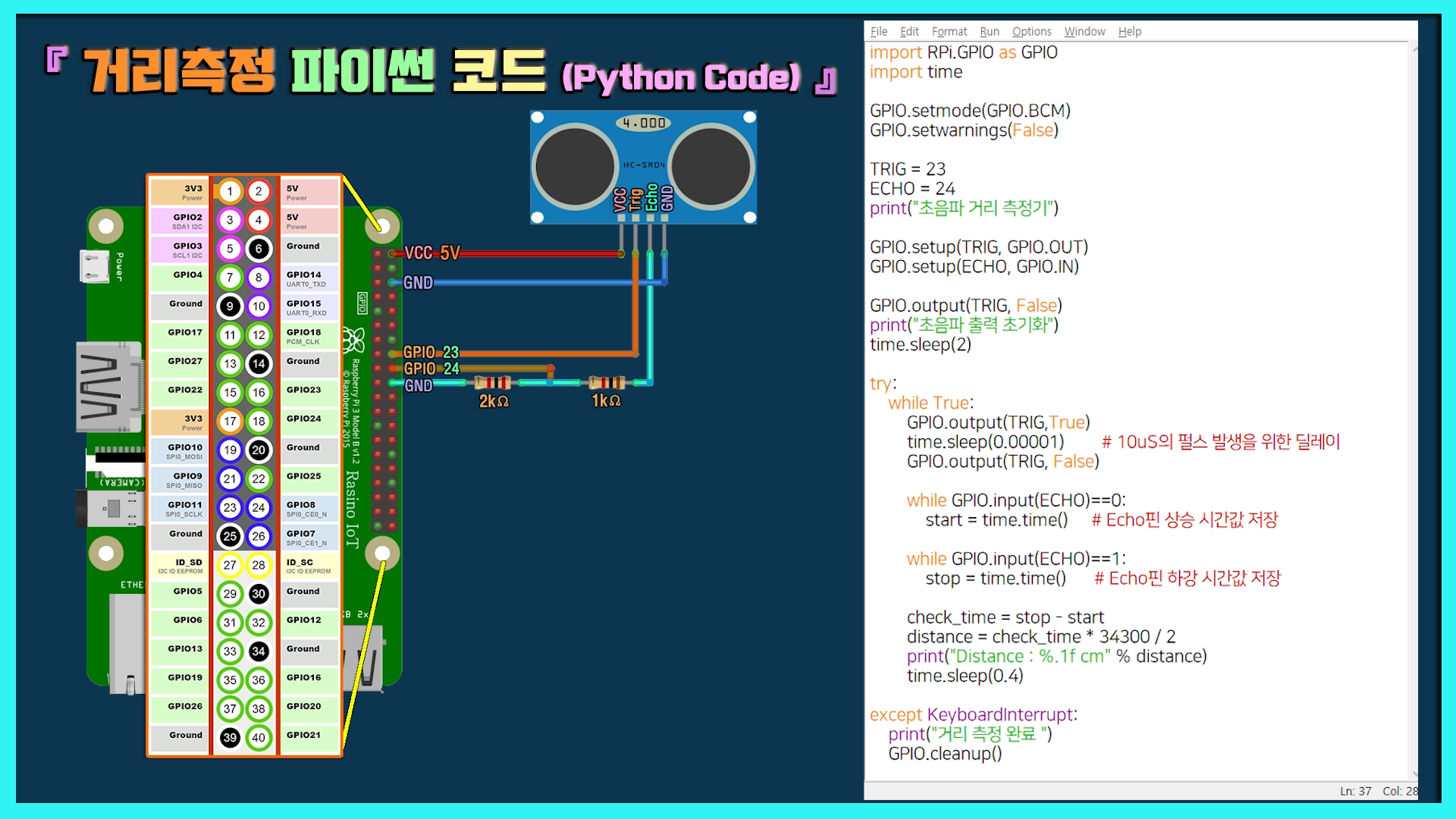Screen dimensions: 1456x819
Task: Open the Options menu
Action: pos(1031,31)
